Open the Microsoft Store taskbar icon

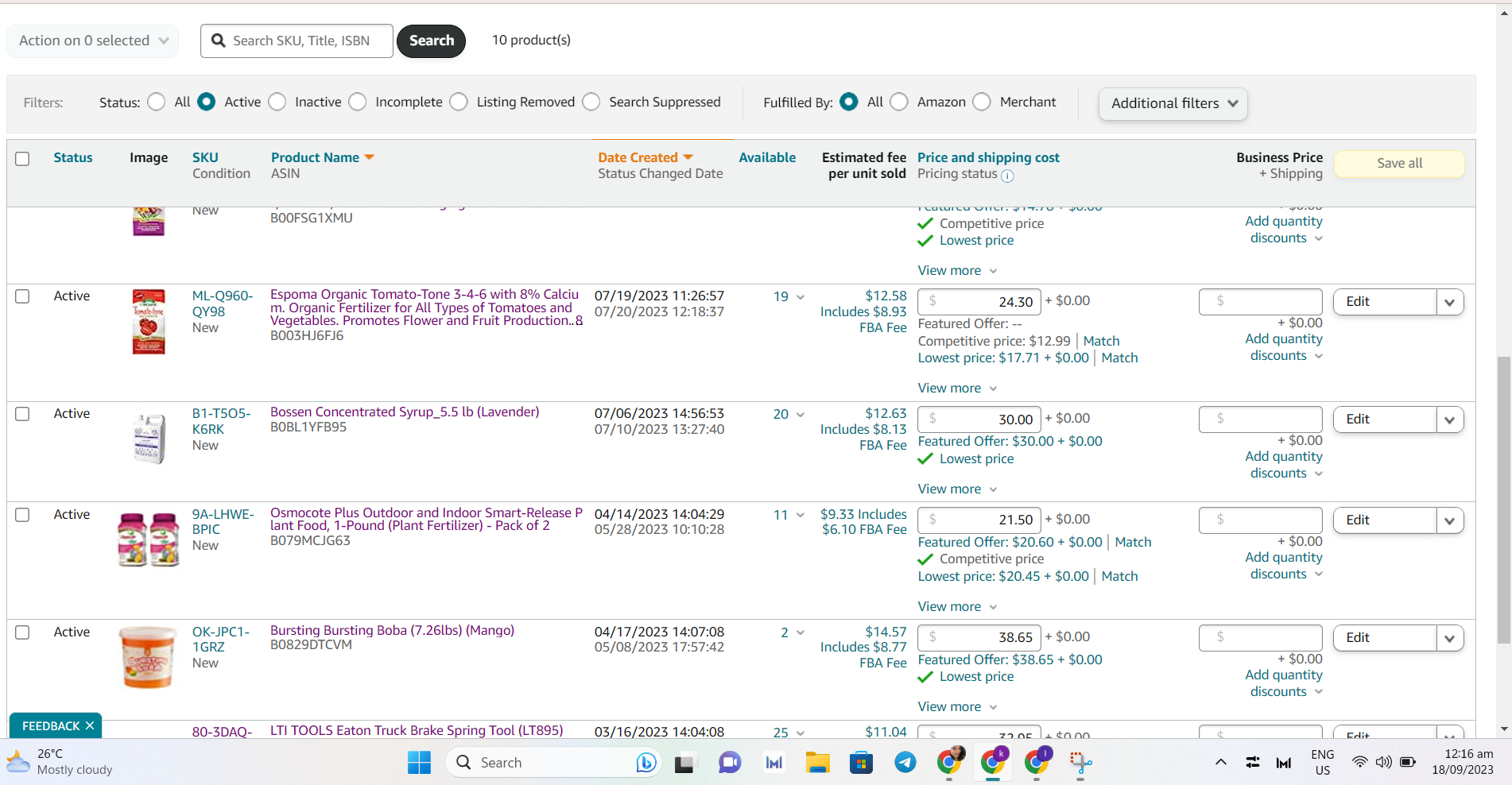pyautogui.click(x=861, y=763)
